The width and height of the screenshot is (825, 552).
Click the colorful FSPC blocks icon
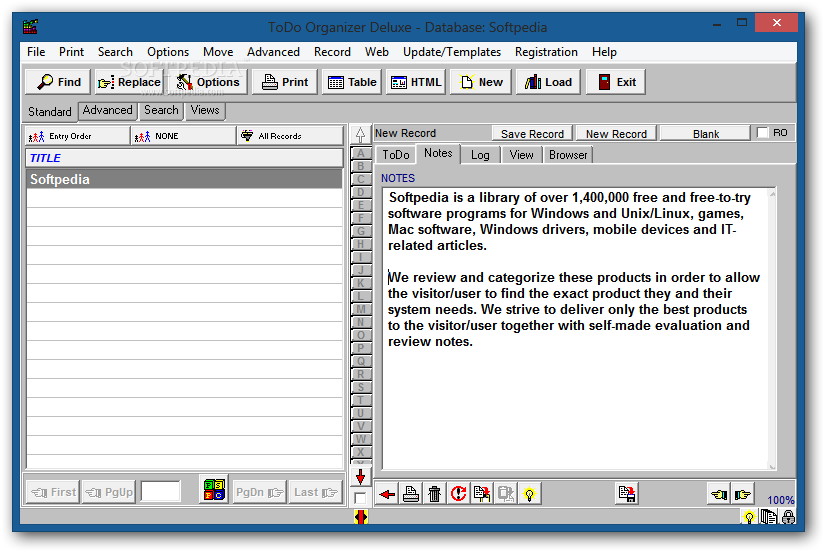click(214, 489)
